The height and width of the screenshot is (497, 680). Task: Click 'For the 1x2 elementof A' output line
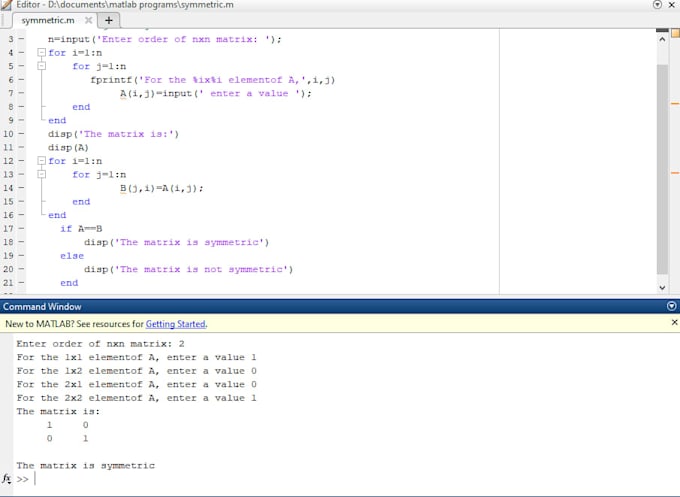(137, 371)
